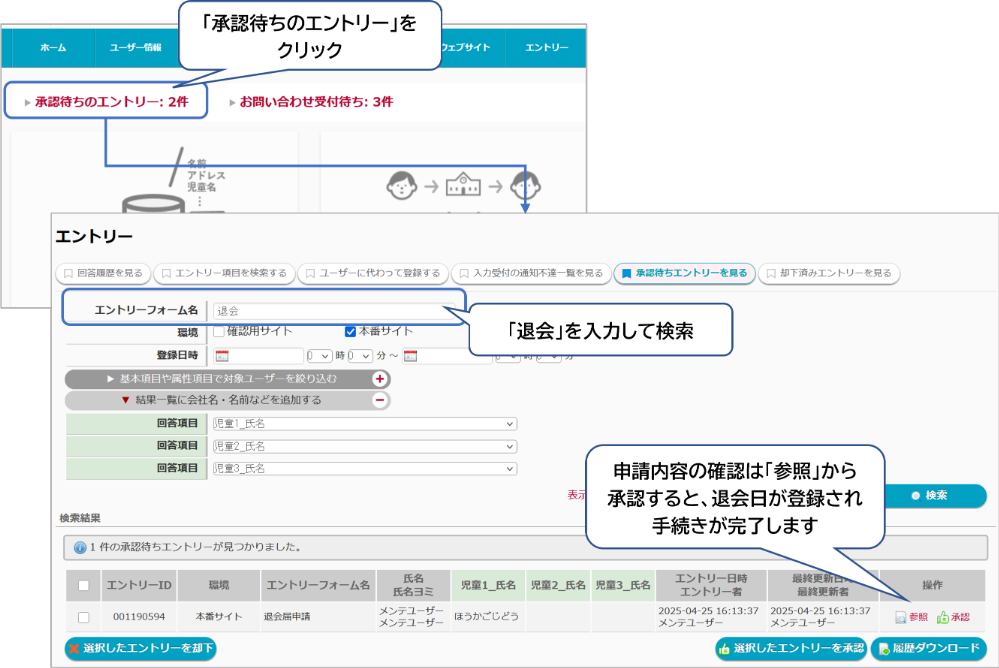
Task: Click minus icon on 結果一覧に会社名 bar
Action: click(x=380, y=400)
